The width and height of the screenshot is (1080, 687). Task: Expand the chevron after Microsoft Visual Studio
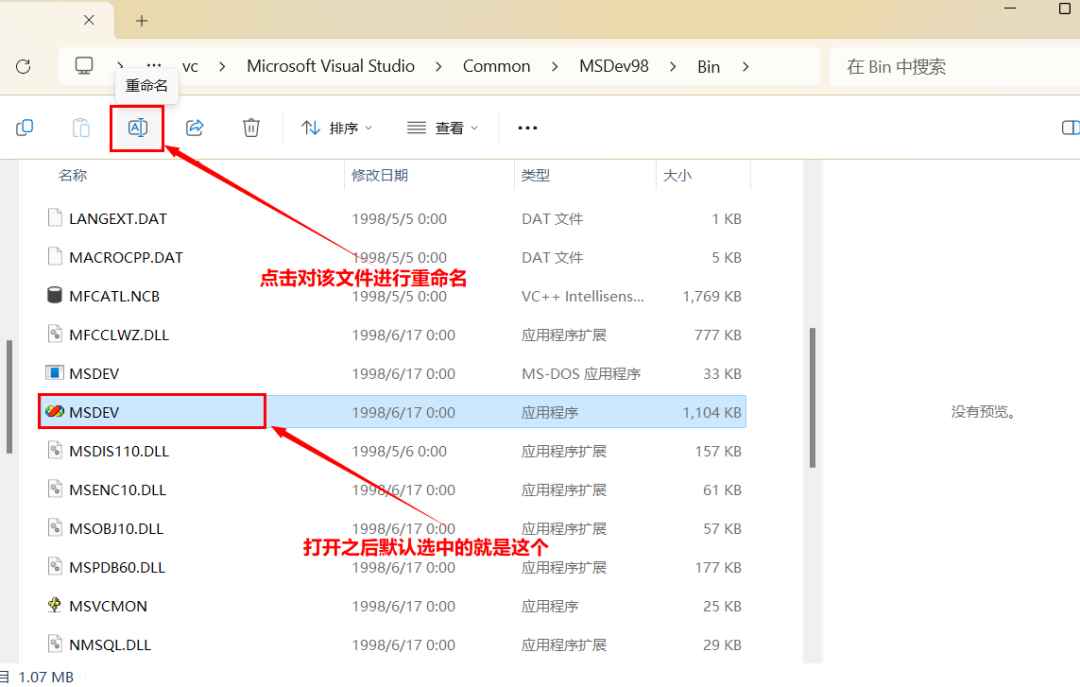[439, 67]
